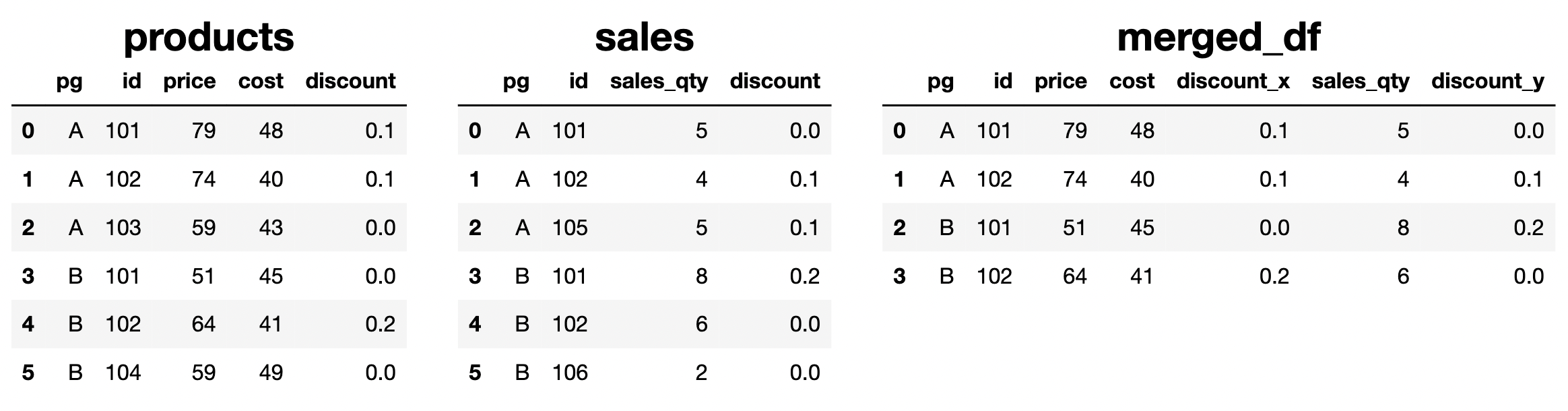Click the 'pg' column header in merged_df
The height and width of the screenshot is (411, 1568).
(940, 82)
